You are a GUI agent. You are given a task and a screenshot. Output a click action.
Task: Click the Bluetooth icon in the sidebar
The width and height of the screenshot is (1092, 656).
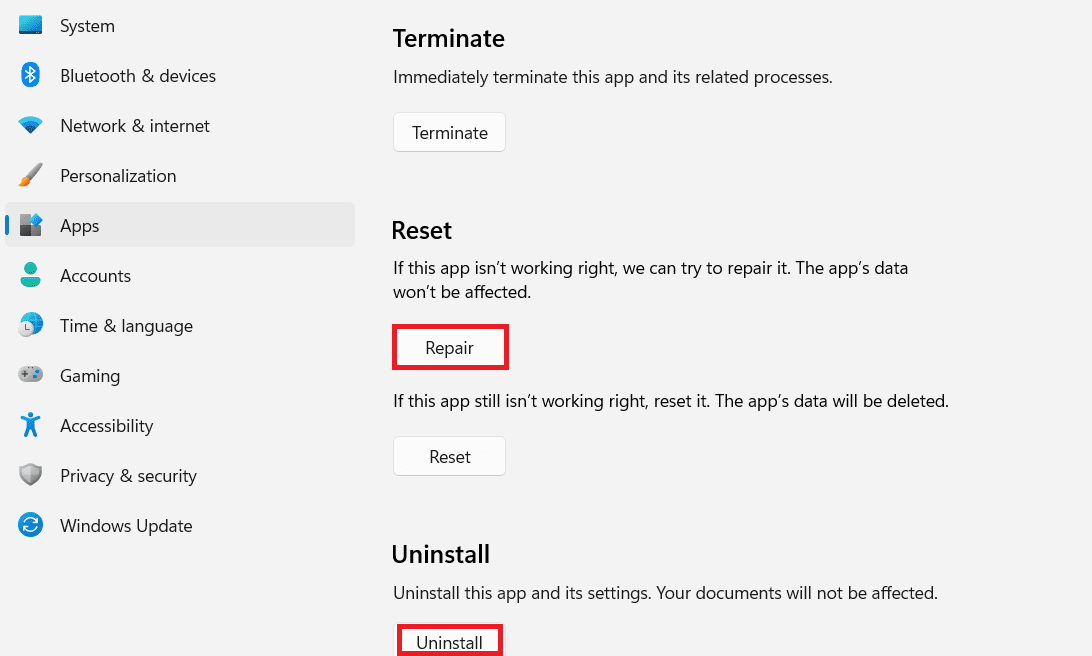click(30, 75)
